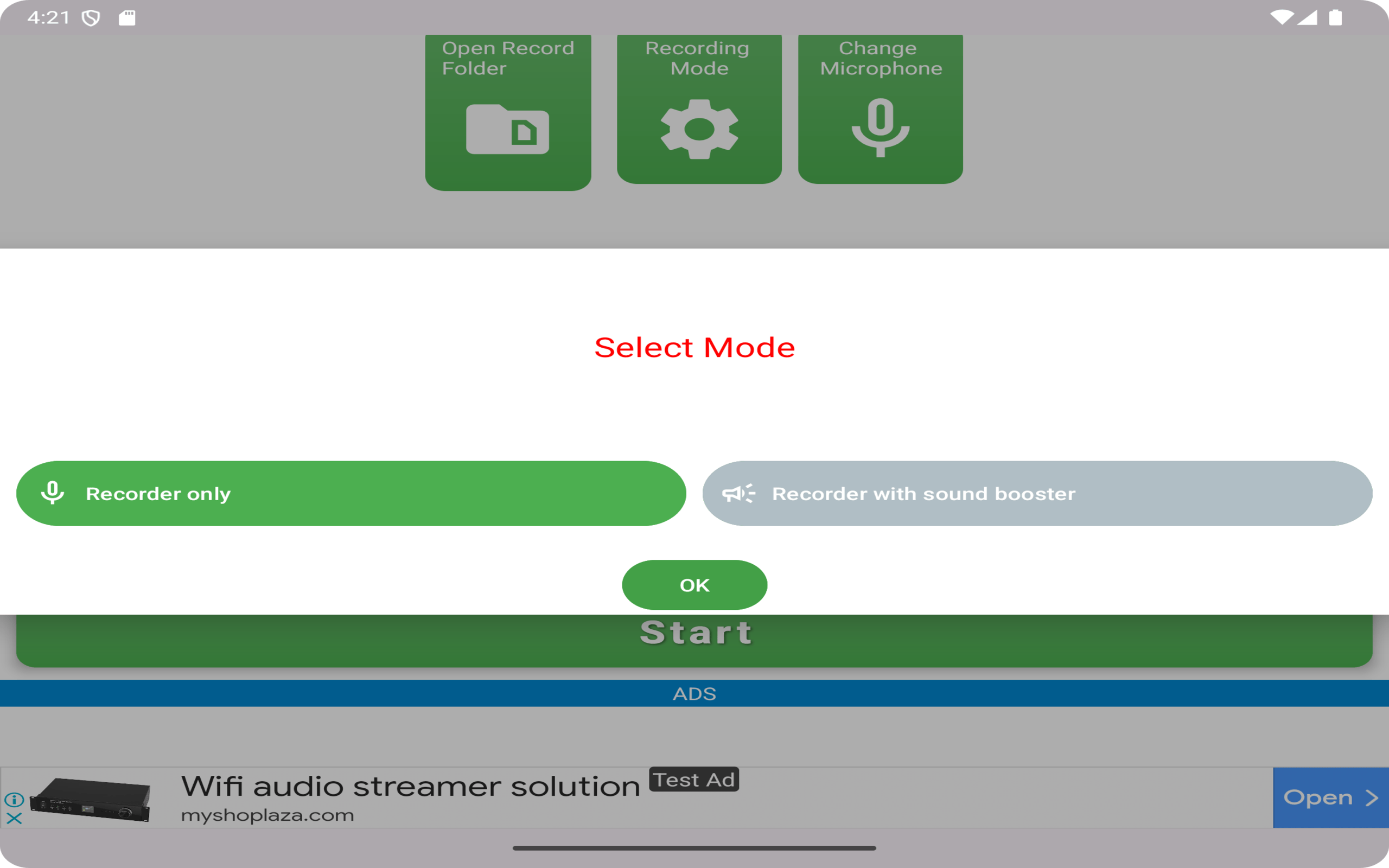
Task: Select Recorder only mode
Action: (x=351, y=493)
